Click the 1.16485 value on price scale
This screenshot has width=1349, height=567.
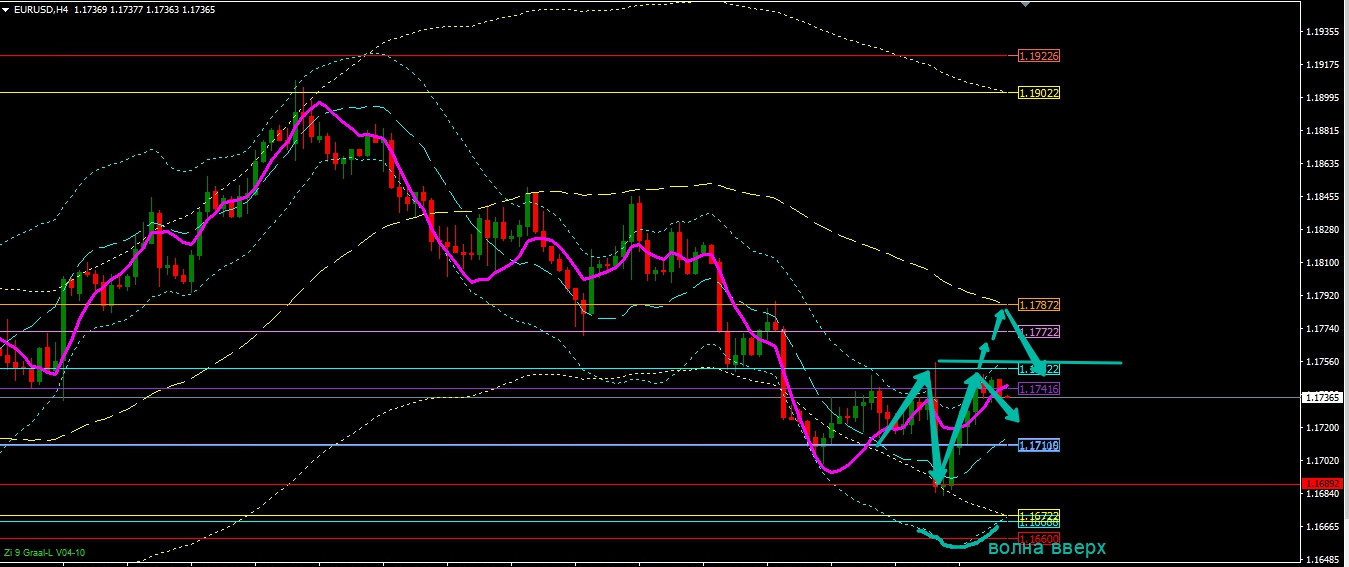(x=1324, y=559)
